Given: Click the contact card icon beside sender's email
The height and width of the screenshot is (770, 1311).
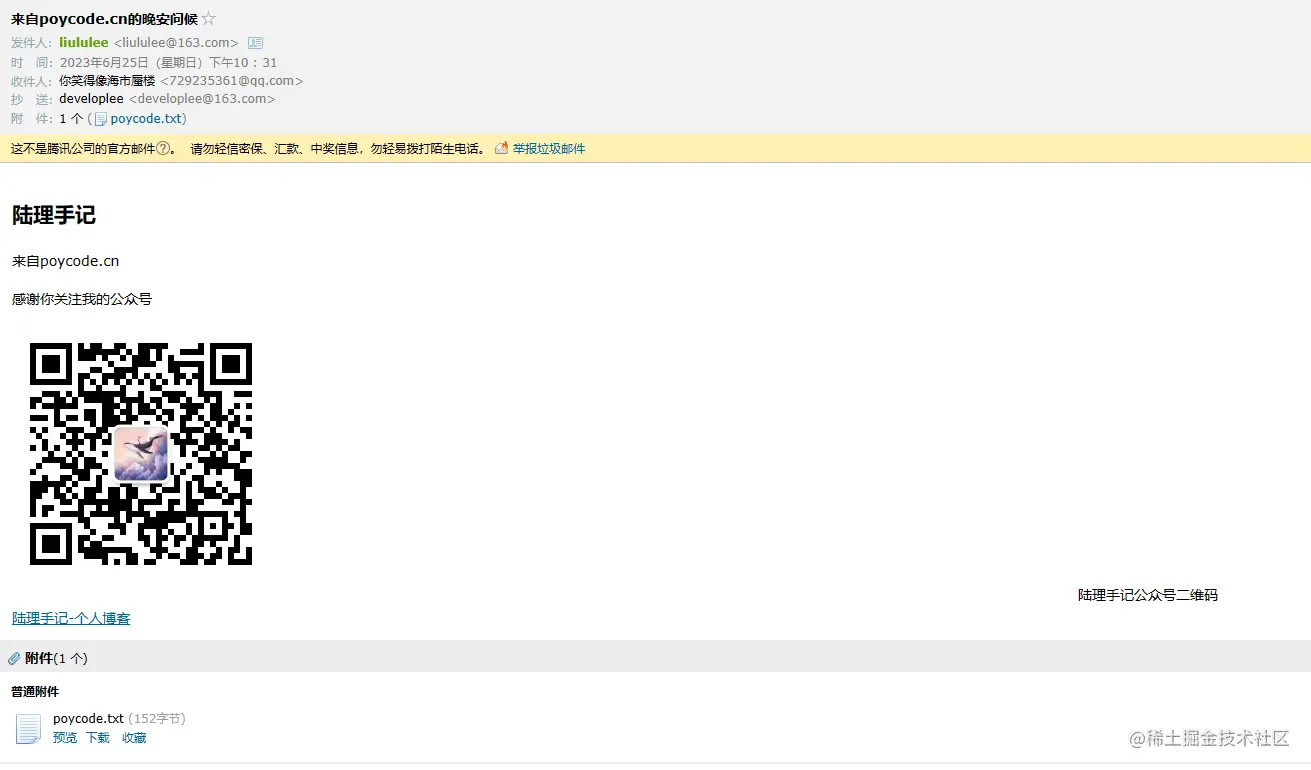Looking at the screenshot, I should [x=255, y=42].
